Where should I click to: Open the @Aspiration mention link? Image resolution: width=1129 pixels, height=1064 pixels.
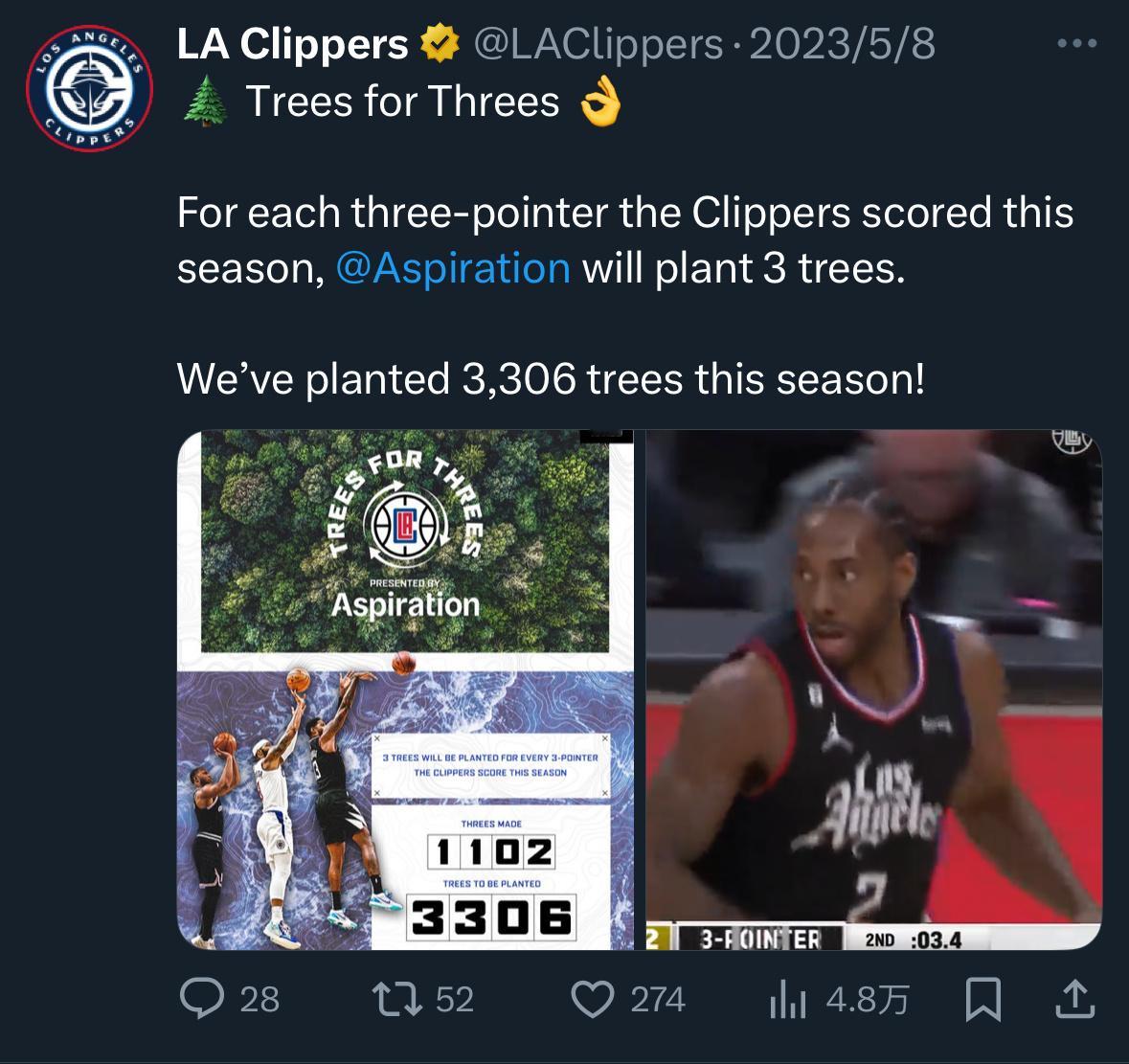point(453,268)
